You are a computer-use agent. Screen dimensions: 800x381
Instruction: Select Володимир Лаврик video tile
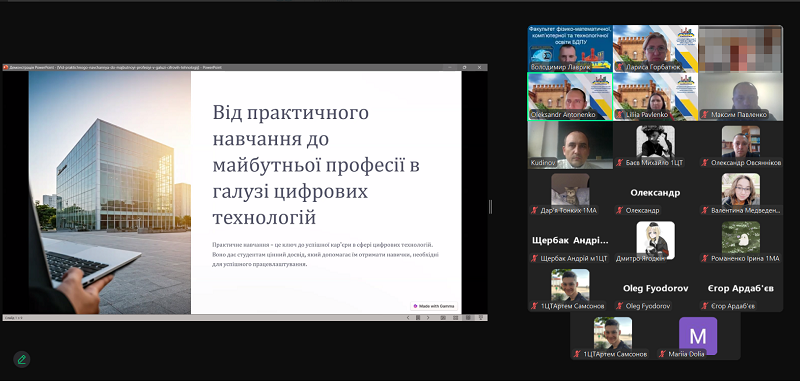point(570,48)
